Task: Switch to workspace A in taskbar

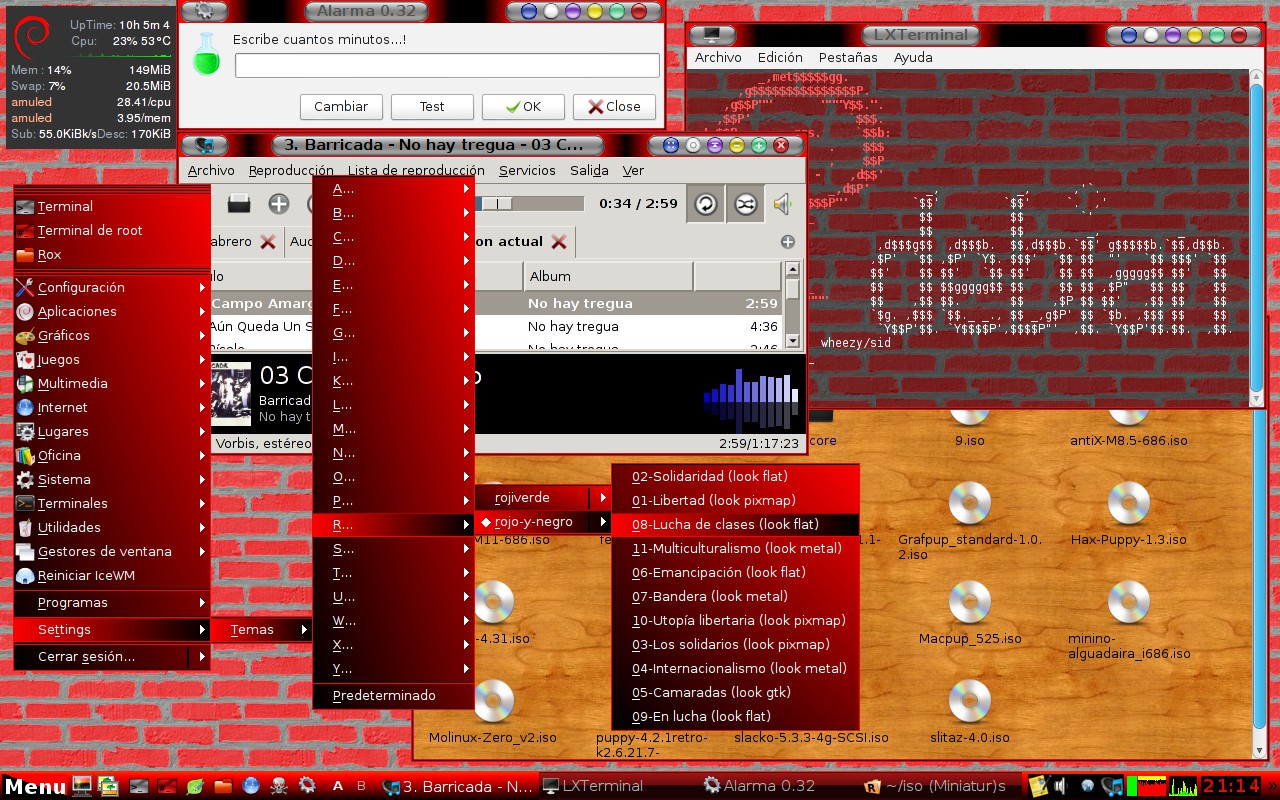Action: [339, 786]
